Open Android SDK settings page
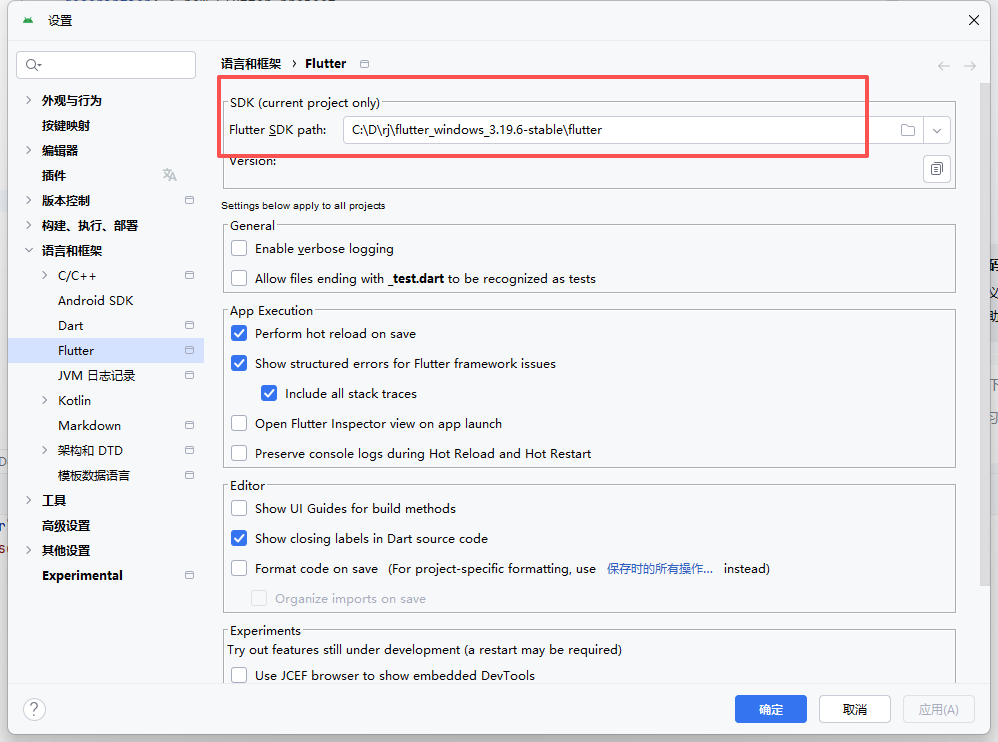998x742 pixels. pyautogui.click(x=95, y=300)
